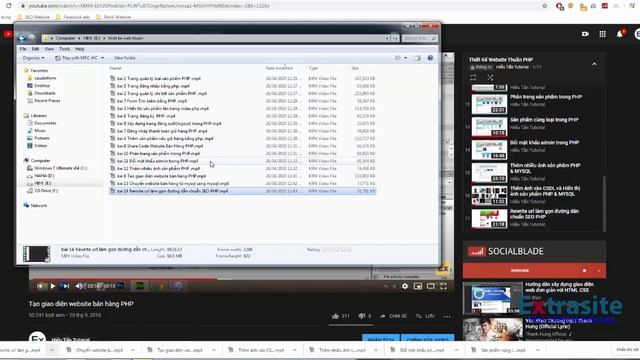Play the YouTube video

click(x=53, y=286)
